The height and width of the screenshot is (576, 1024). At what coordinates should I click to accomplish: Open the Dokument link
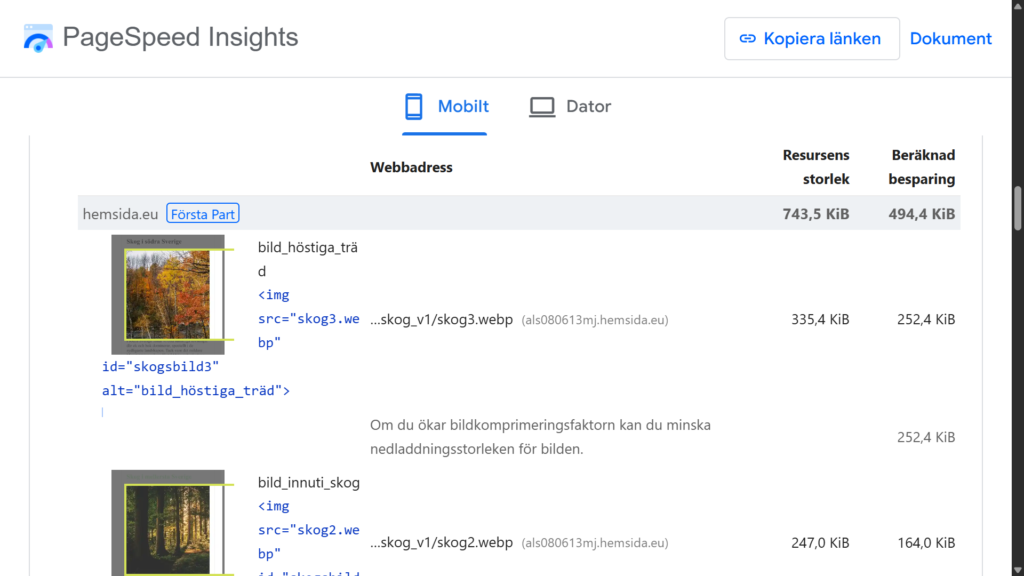950,39
